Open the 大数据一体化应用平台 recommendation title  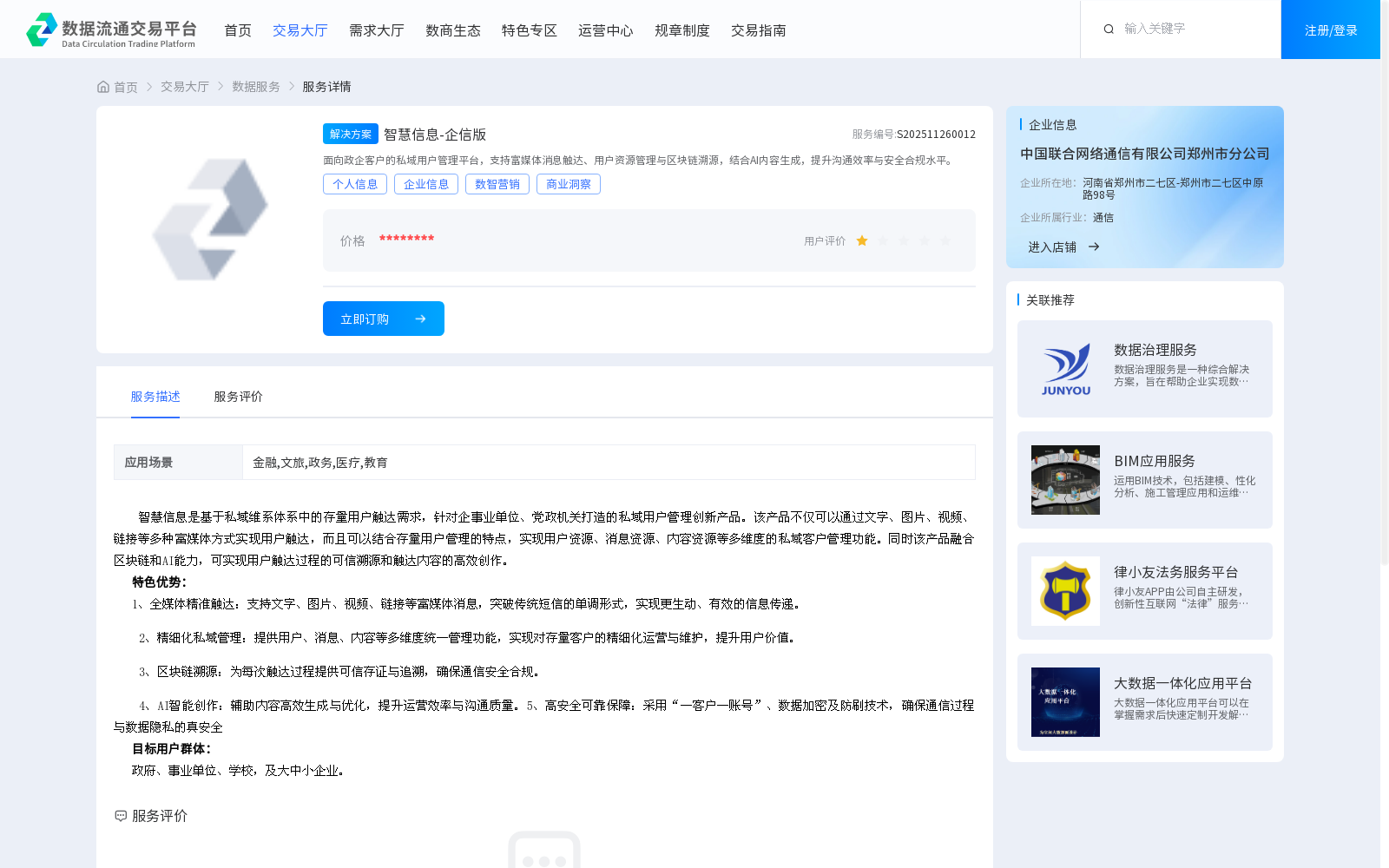tap(1183, 683)
